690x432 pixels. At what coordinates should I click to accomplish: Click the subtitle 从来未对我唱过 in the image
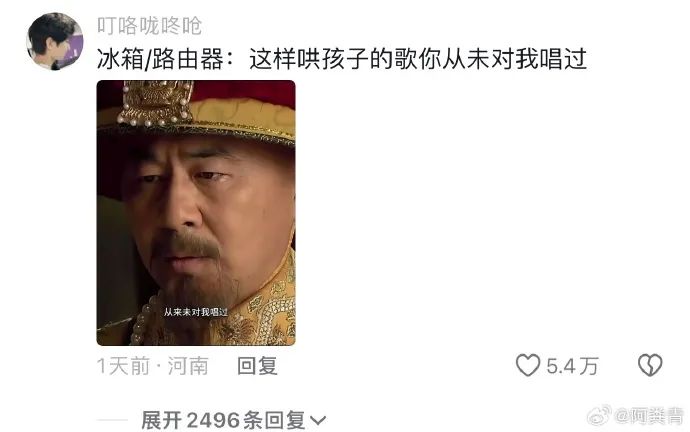[x=196, y=312]
